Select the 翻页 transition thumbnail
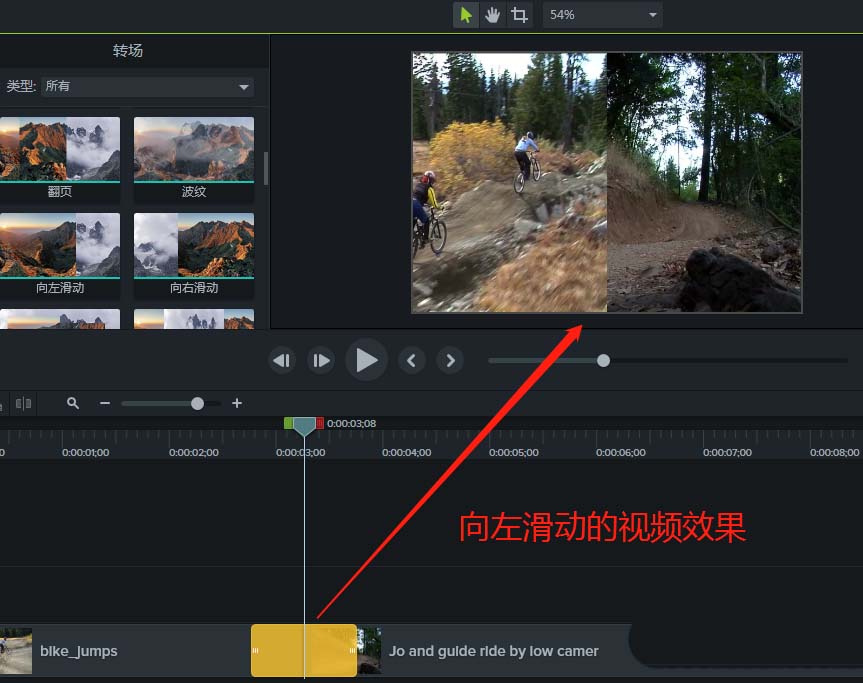Image resolution: width=863 pixels, height=683 pixels. pos(60,150)
